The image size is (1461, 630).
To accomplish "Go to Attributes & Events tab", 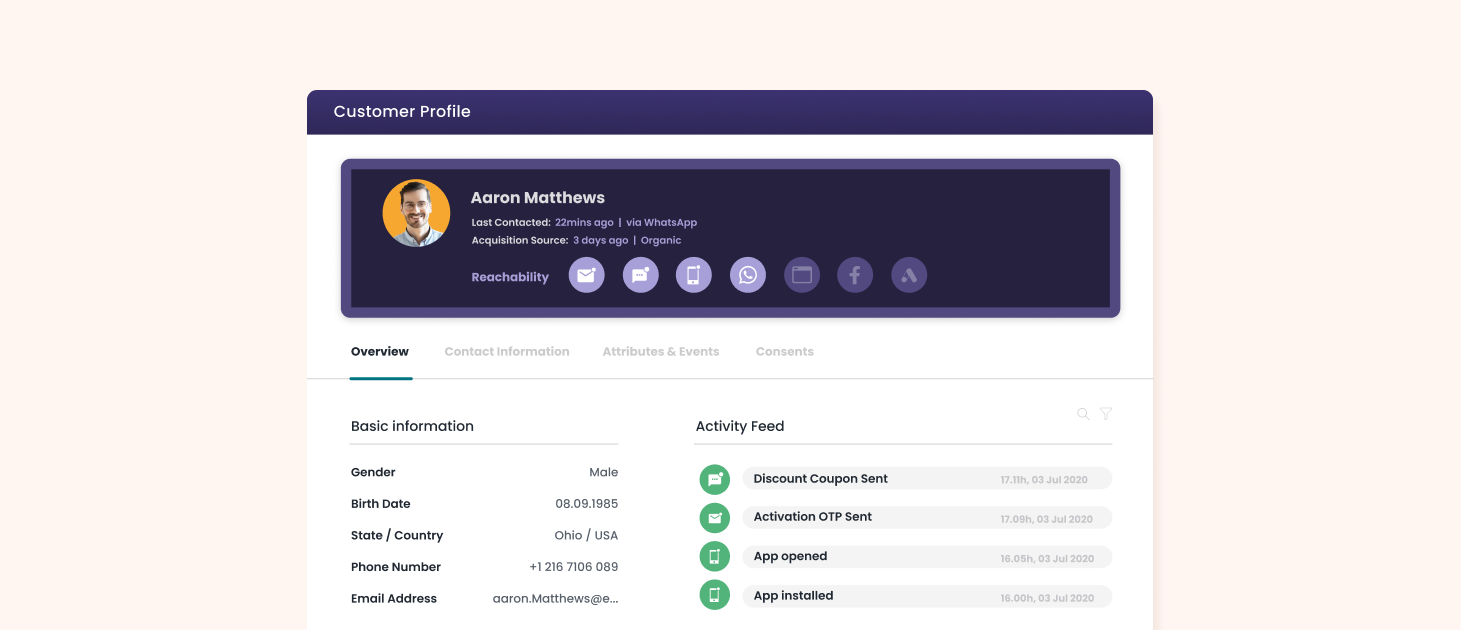I will coord(661,352).
